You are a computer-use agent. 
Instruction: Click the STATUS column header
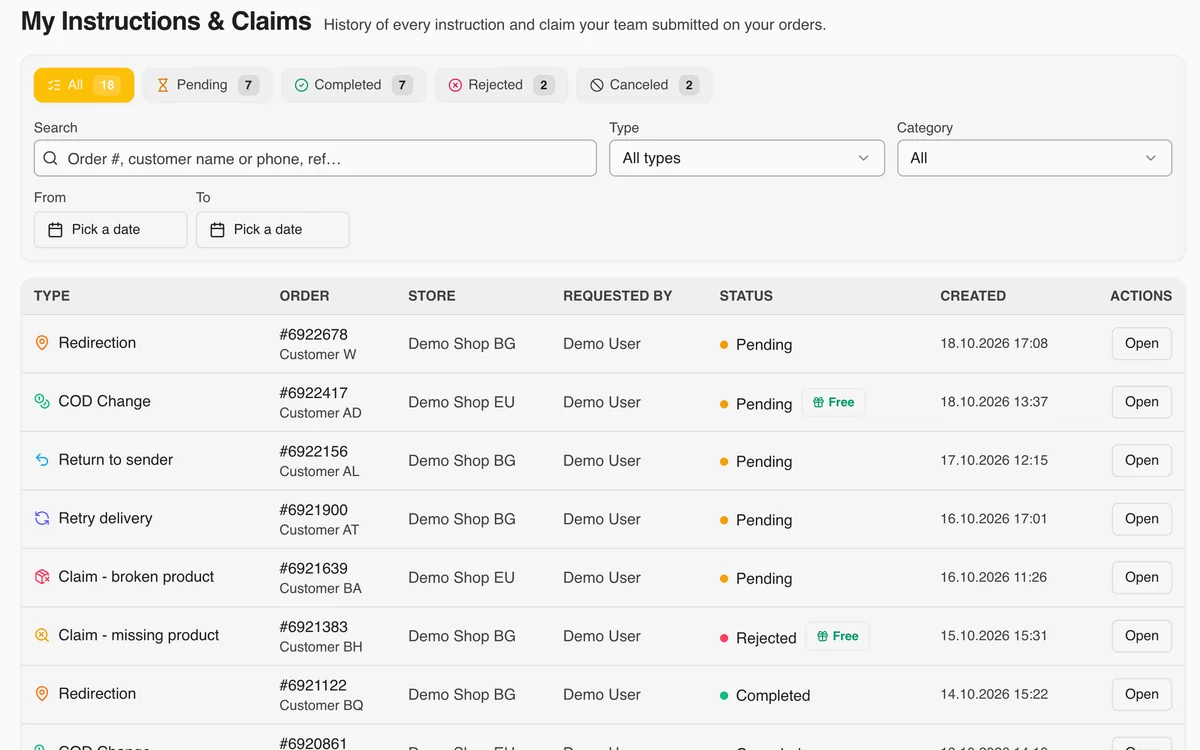(746, 296)
